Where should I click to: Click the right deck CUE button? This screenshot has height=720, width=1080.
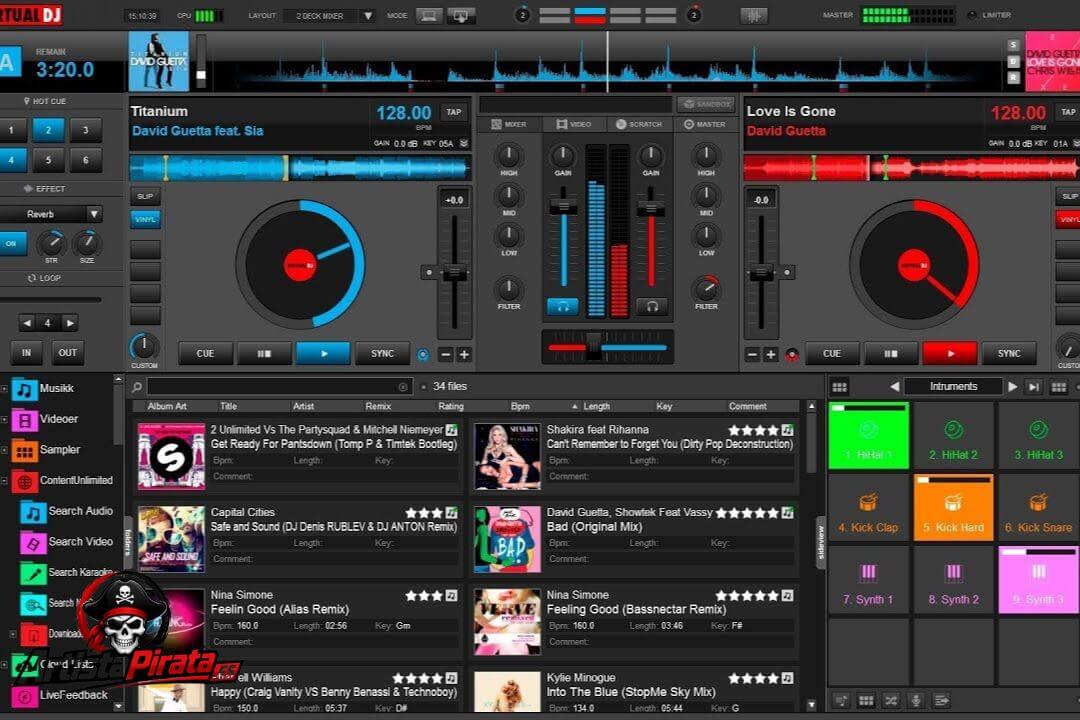click(832, 353)
